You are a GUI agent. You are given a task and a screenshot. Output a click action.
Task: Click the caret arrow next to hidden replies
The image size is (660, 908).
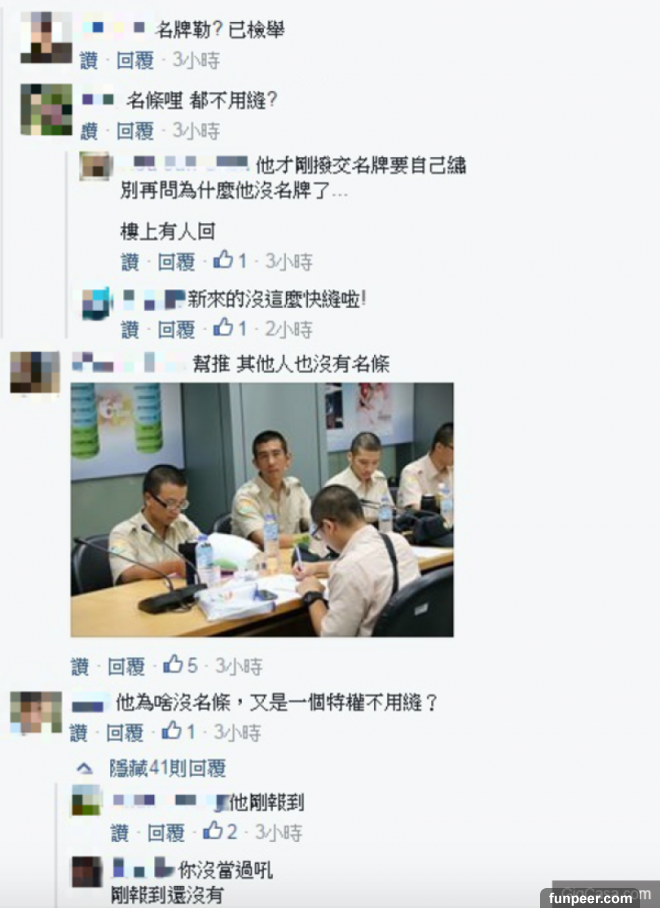[85, 768]
